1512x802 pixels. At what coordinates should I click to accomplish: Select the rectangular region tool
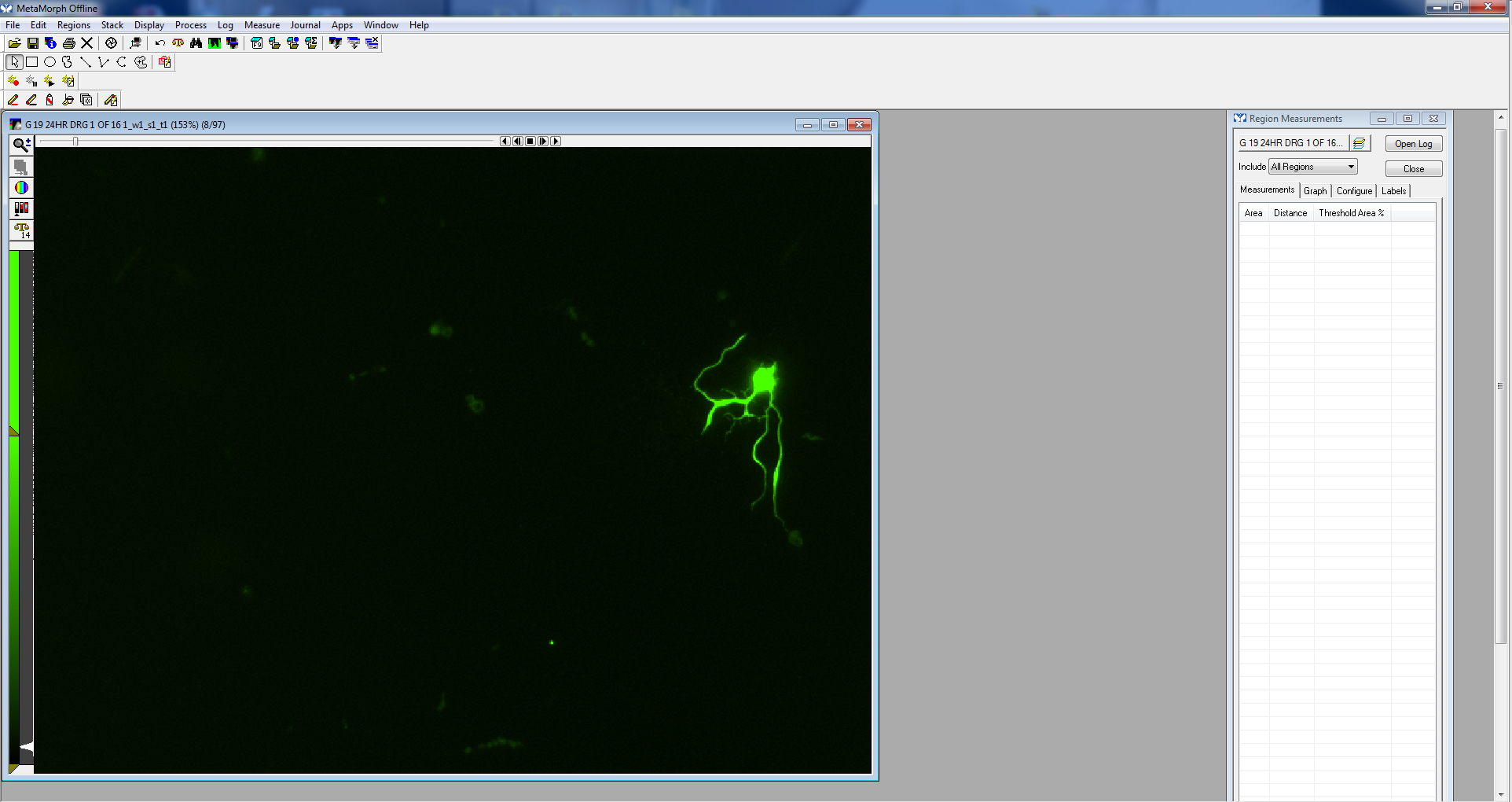click(31, 62)
